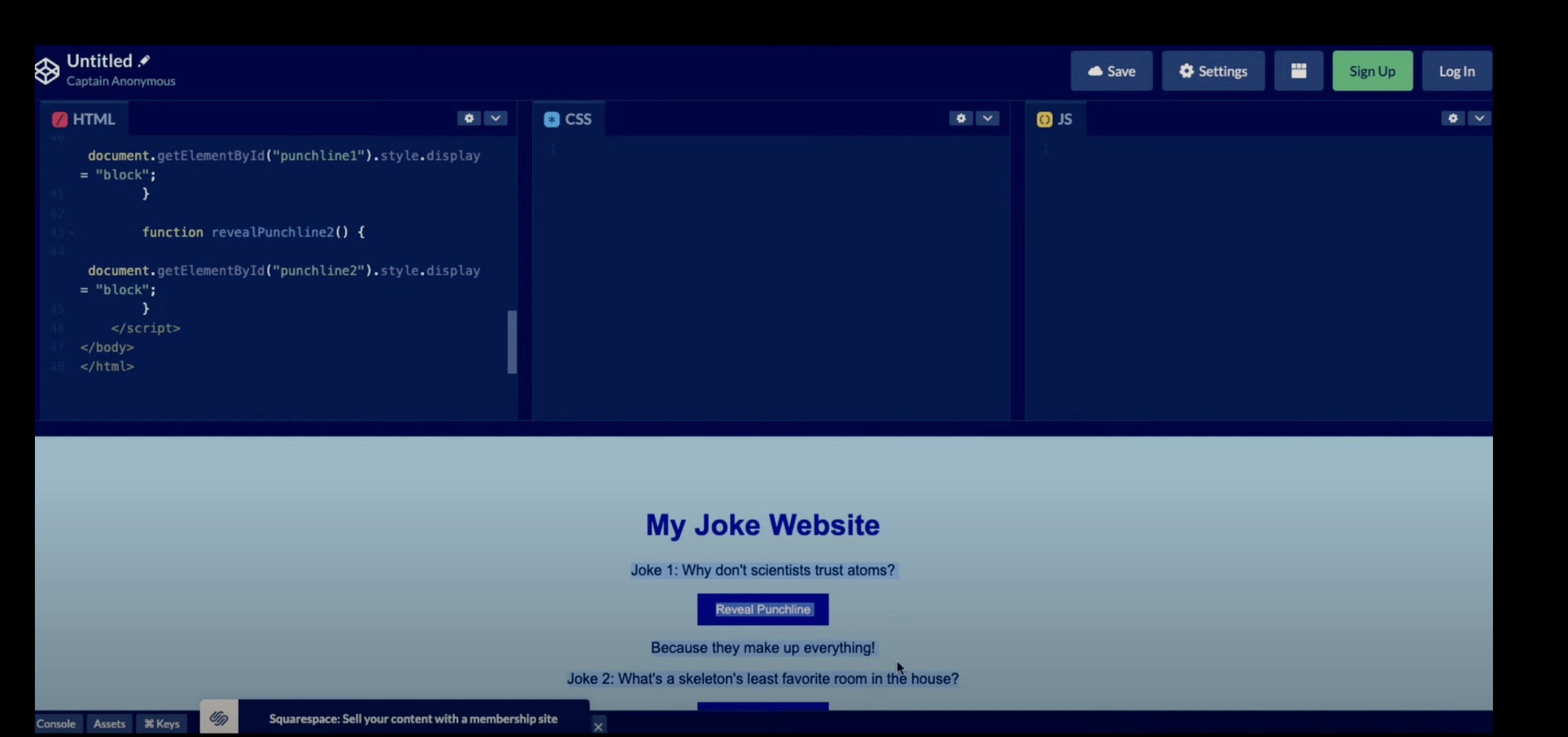Screen dimensions: 1568x737
Task: Change editor layout with grid icon
Action: pyautogui.click(x=1298, y=71)
